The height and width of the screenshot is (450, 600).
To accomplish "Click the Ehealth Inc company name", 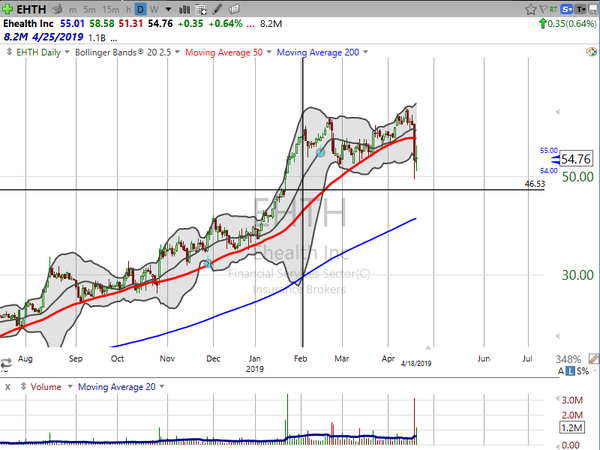I will (x=28, y=24).
